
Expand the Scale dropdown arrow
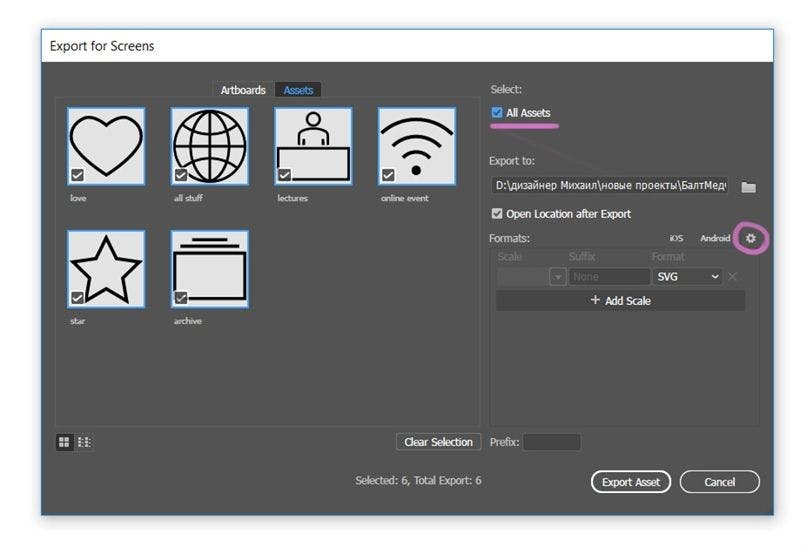(x=558, y=277)
